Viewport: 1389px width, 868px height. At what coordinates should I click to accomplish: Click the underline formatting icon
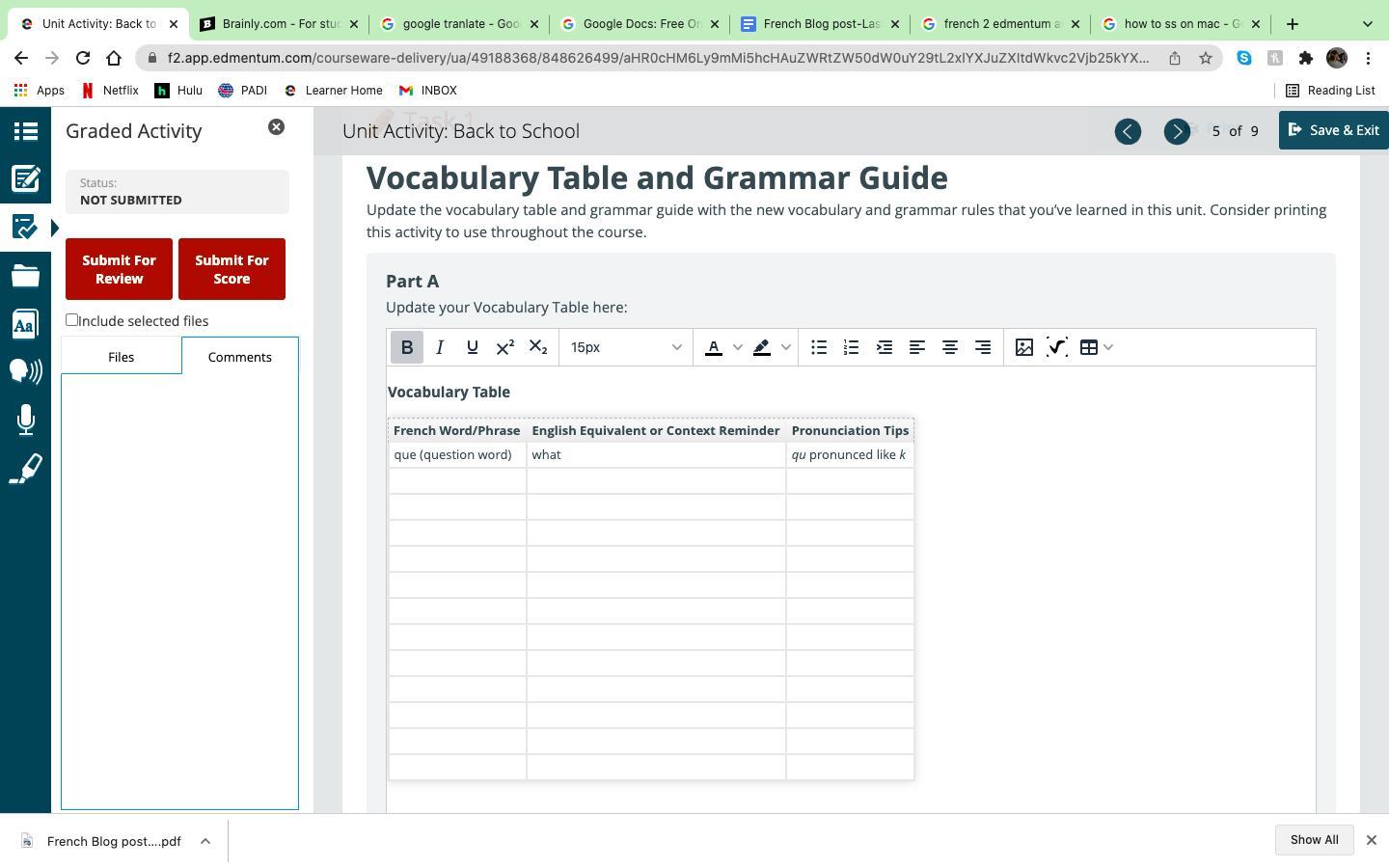pyautogui.click(x=473, y=347)
